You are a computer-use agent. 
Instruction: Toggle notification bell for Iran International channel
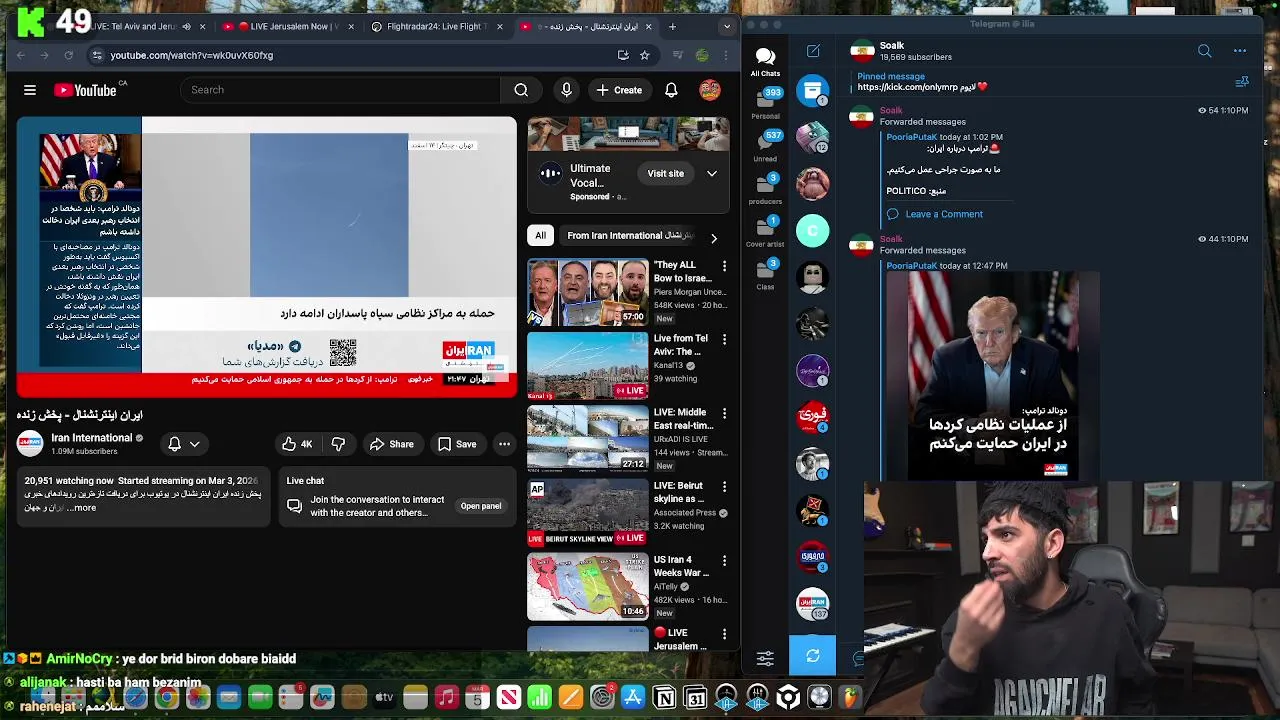[x=184, y=444]
